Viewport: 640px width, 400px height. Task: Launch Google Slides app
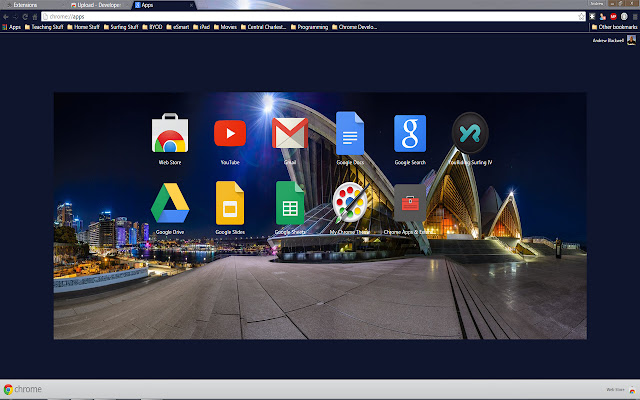(230, 204)
